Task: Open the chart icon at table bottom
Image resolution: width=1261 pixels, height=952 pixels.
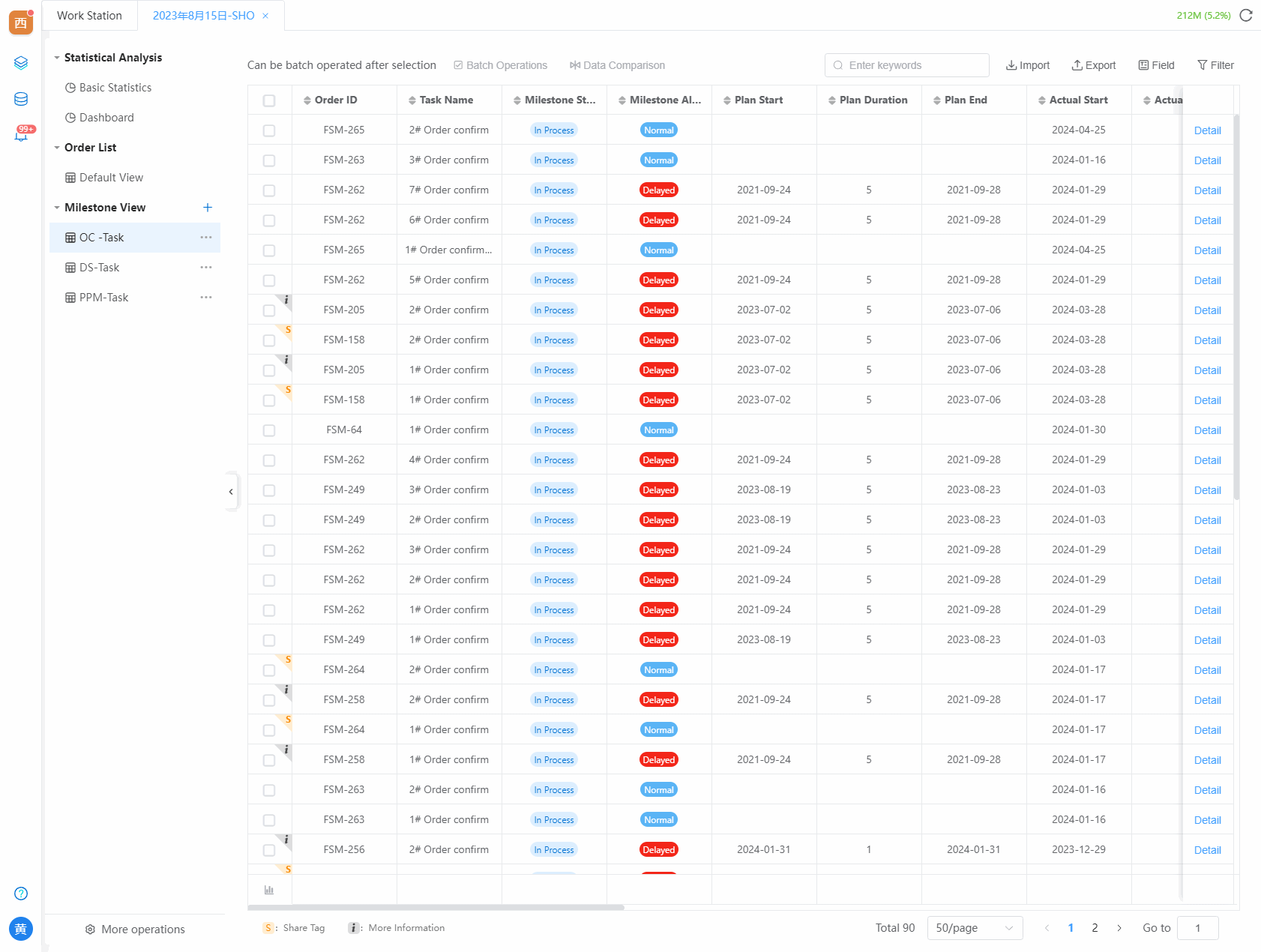Action: coord(269,890)
